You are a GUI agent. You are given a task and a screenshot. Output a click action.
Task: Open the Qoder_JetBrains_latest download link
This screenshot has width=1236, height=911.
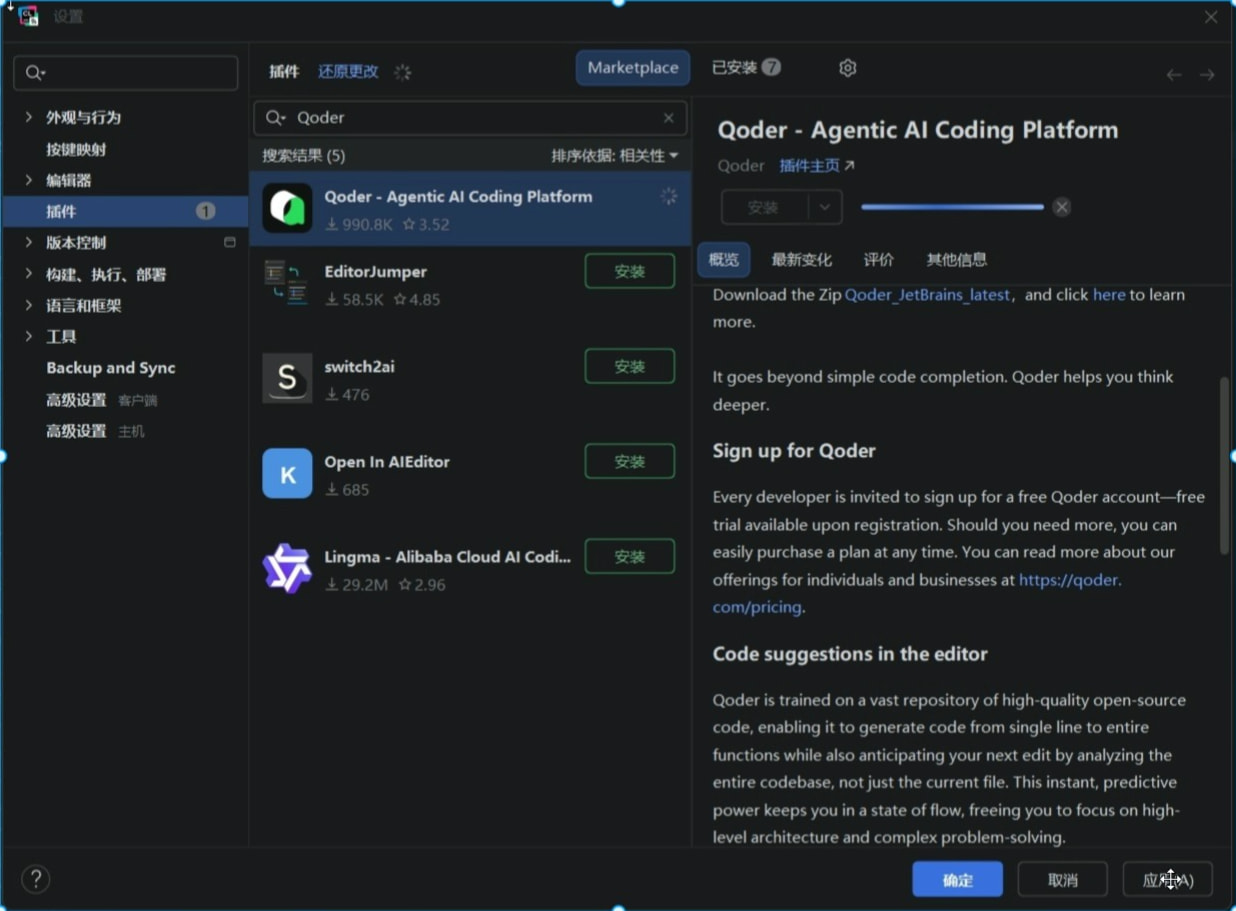tap(927, 295)
